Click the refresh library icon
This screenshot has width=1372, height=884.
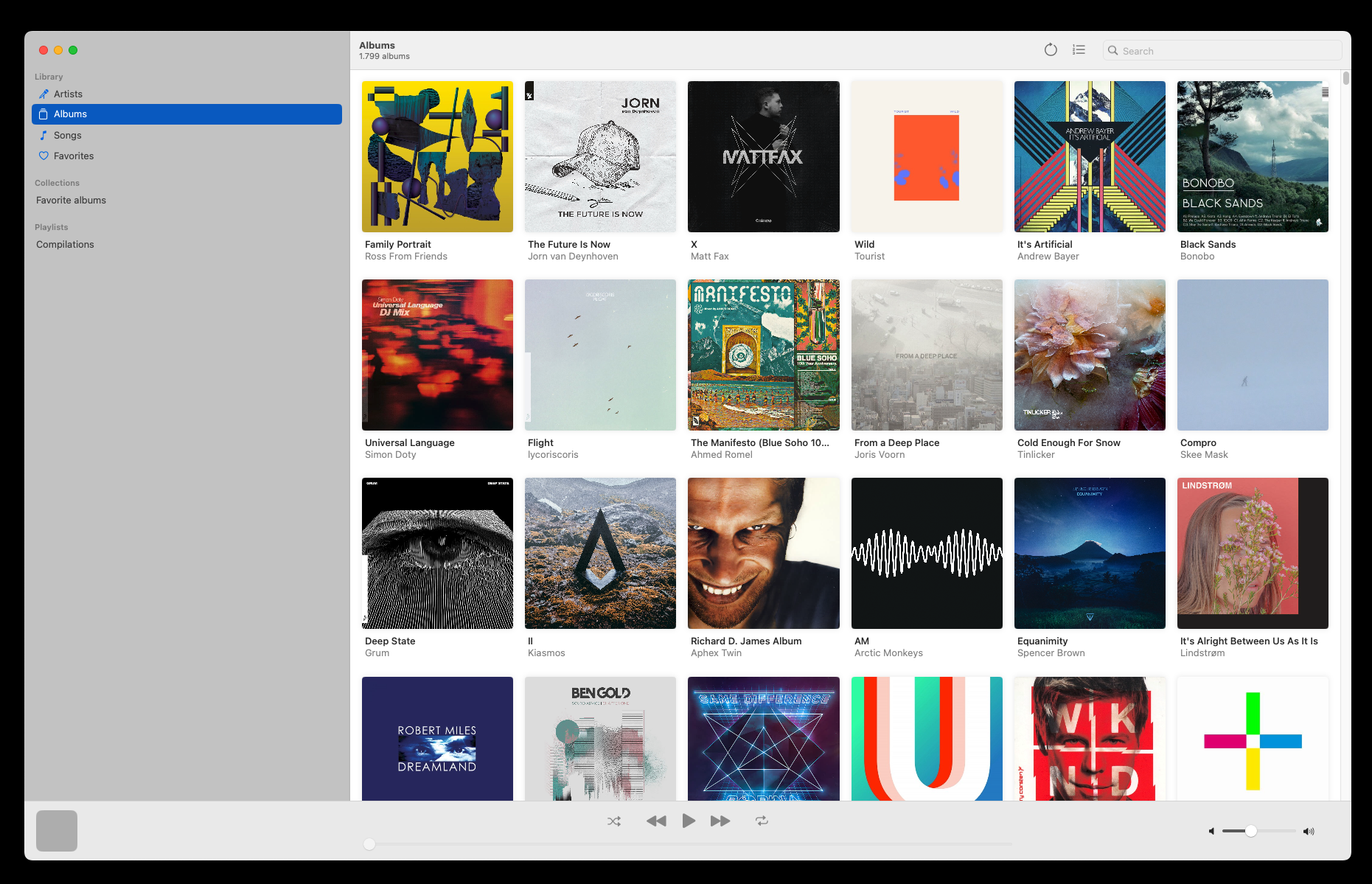coord(1051,50)
